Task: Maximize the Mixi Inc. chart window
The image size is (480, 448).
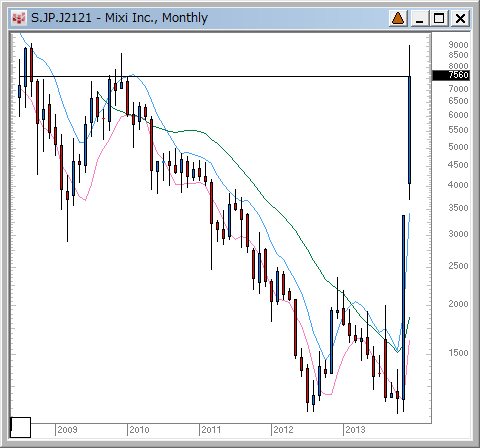Action: coord(439,18)
